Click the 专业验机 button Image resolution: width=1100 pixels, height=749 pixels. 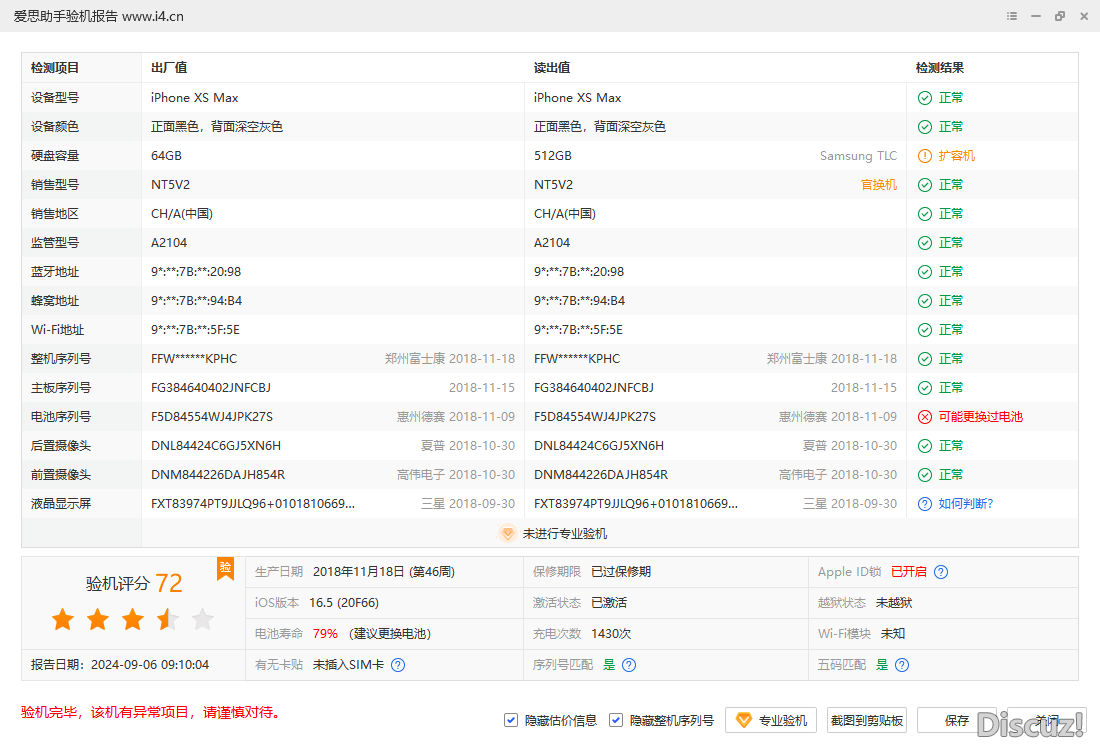point(771,720)
